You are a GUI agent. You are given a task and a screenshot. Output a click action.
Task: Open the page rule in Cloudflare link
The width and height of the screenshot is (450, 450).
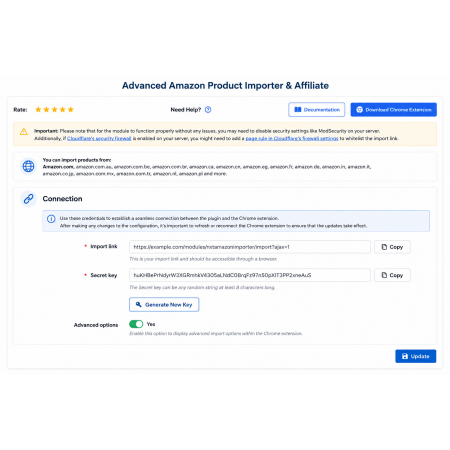292,138
